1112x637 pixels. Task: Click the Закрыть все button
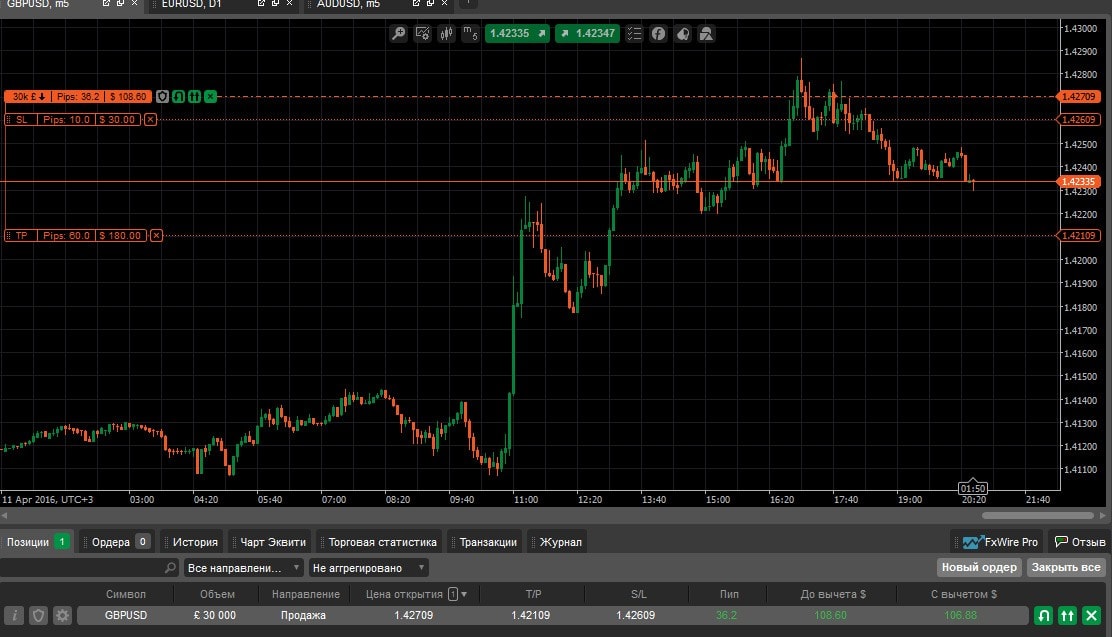[x=1066, y=568]
